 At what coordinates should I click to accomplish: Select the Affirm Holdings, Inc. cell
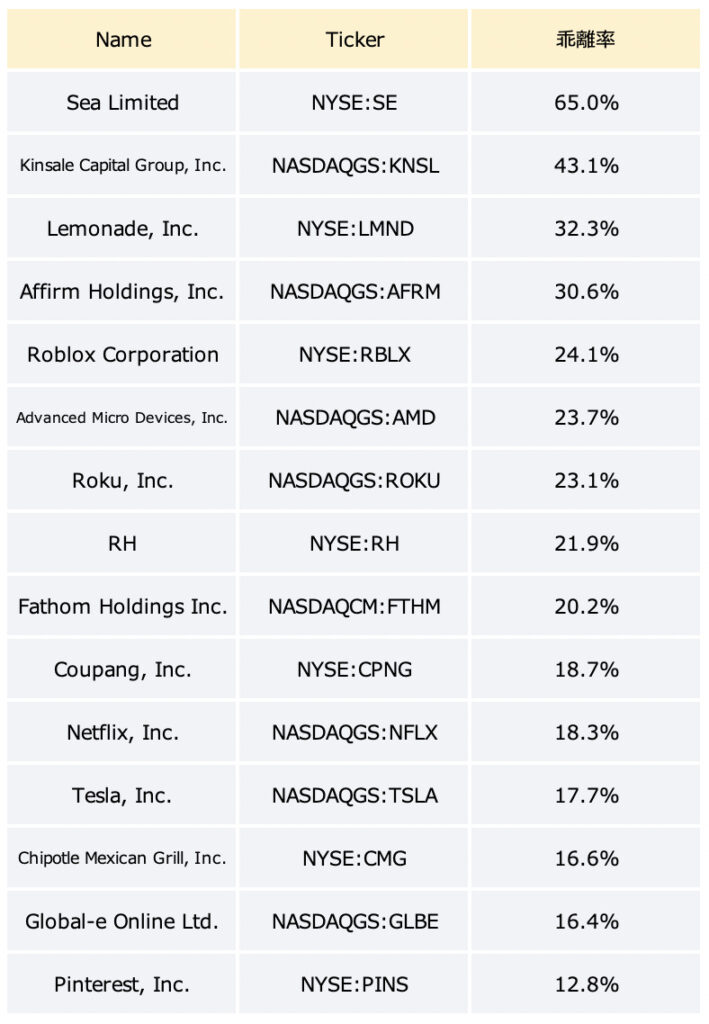122,291
